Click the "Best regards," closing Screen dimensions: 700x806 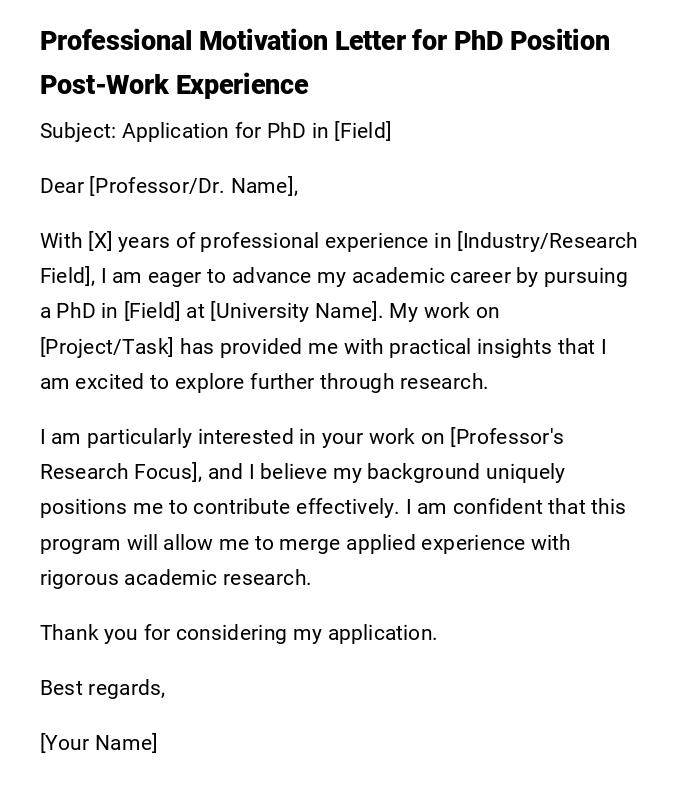click(x=102, y=688)
